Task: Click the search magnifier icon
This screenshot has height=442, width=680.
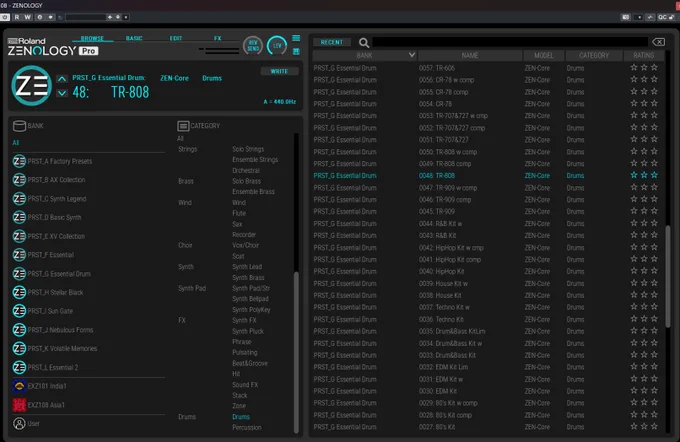Action: coord(364,43)
